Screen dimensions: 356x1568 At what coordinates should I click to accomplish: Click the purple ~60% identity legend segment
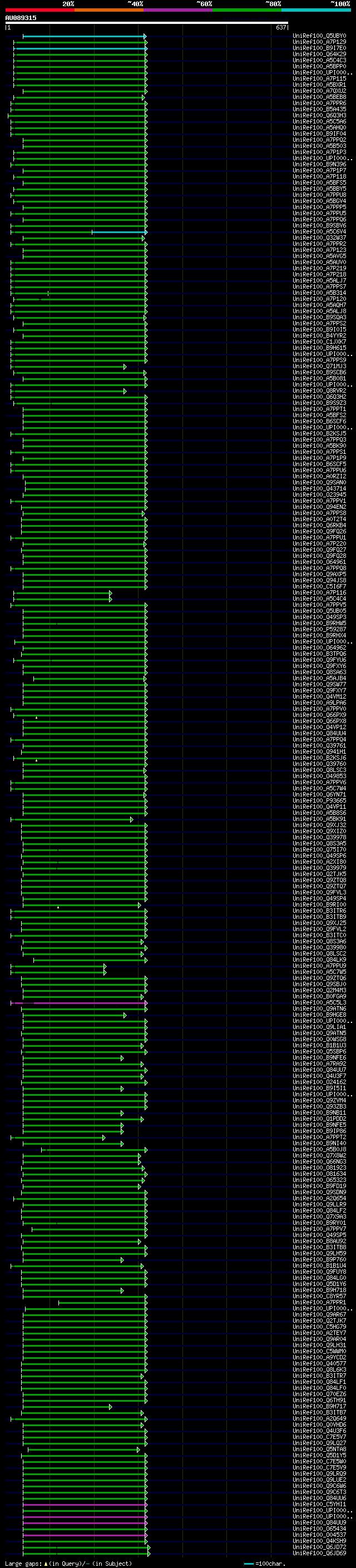177,10
